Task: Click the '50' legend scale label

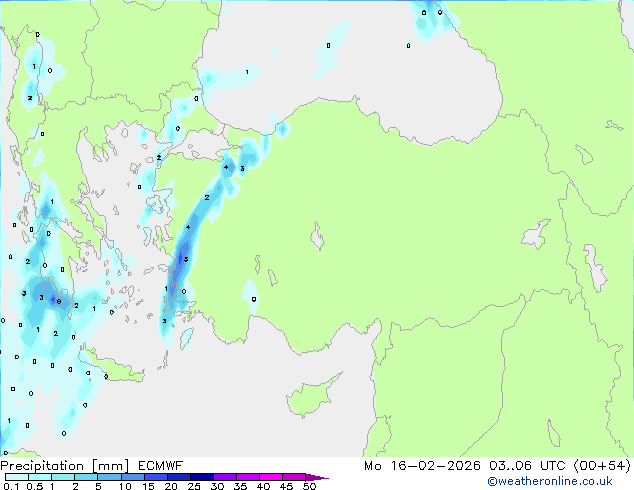Action: coord(309,486)
